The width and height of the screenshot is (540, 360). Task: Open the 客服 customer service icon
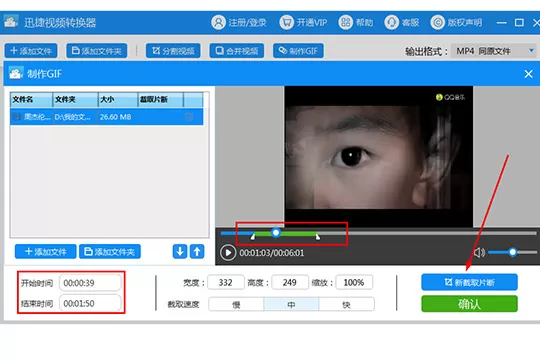391,22
